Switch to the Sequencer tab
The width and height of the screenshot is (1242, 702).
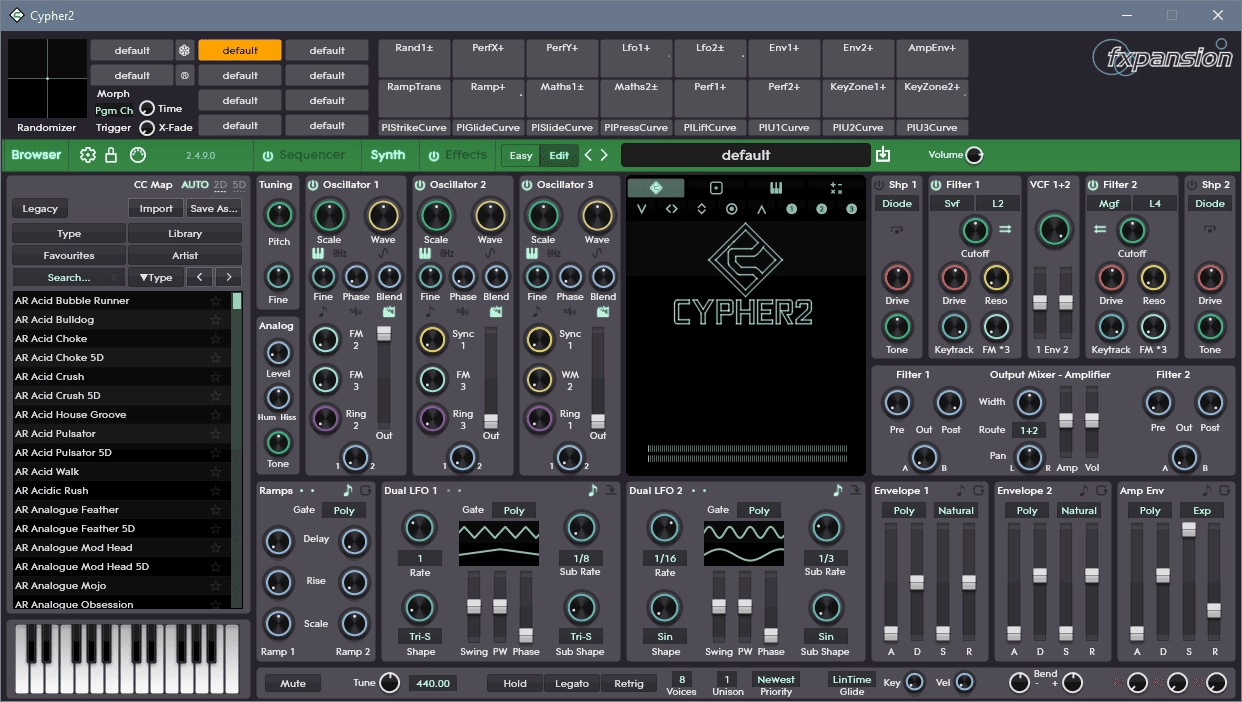click(312, 155)
